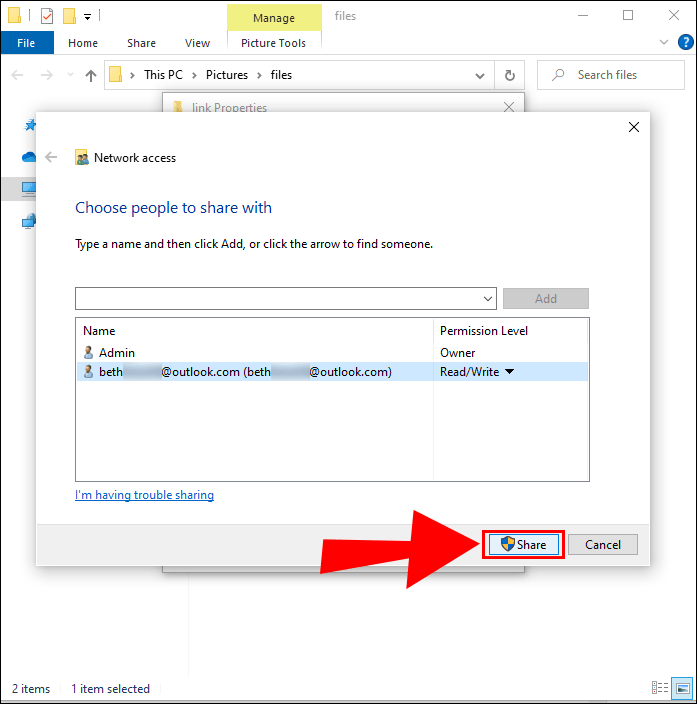Image resolution: width=697 pixels, height=704 pixels.
Task: Open the recent locations dropdown arrow
Action: [x=70, y=75]
